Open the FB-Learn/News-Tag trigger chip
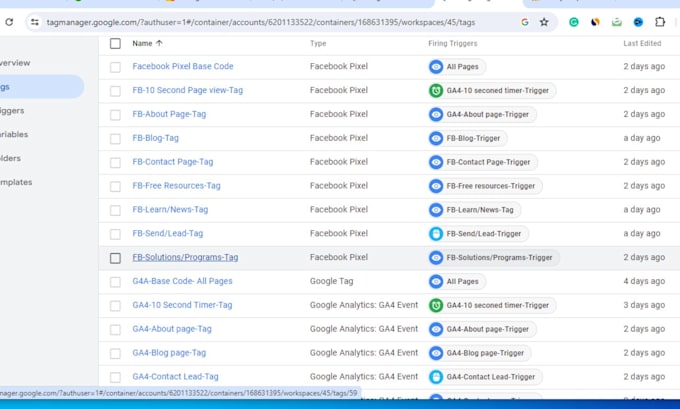This screenshot has height=409, width=680. (x=474, y=210)
